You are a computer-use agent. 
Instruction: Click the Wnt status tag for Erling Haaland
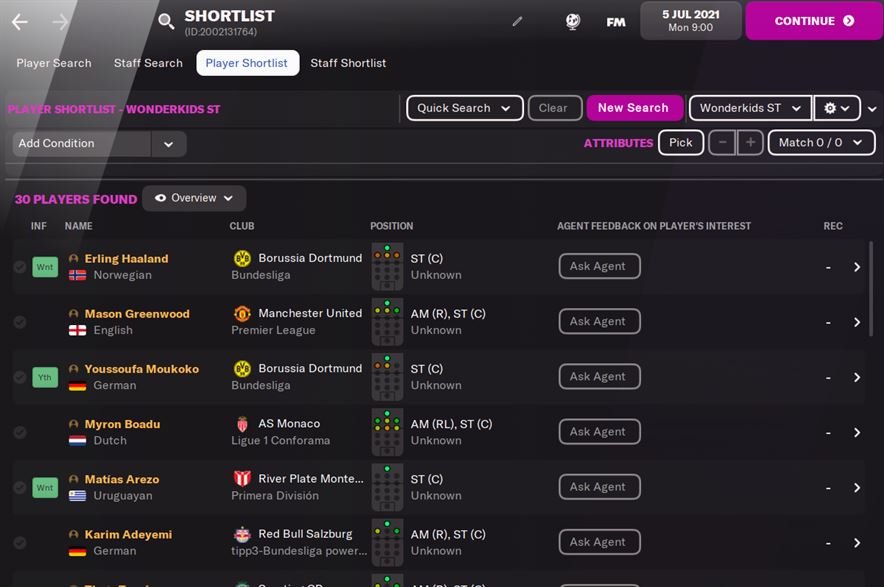pyautogui.click(x=45, y=267)
